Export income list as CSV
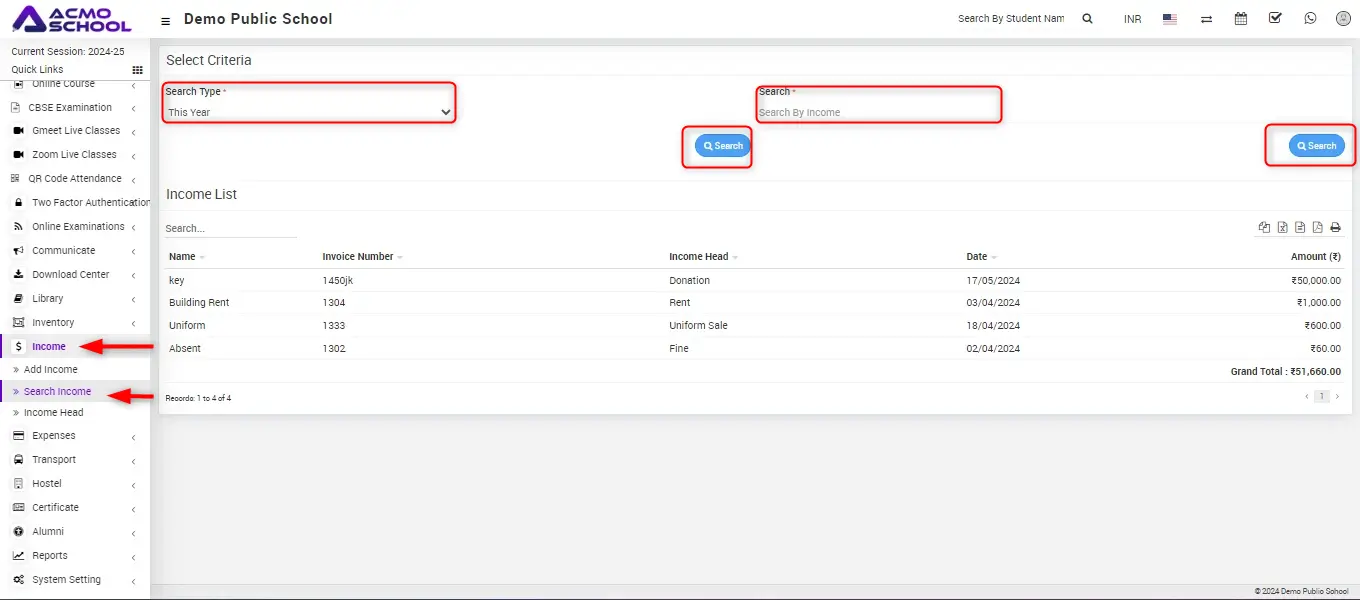1360x600 pixels. coord(1299,228)
